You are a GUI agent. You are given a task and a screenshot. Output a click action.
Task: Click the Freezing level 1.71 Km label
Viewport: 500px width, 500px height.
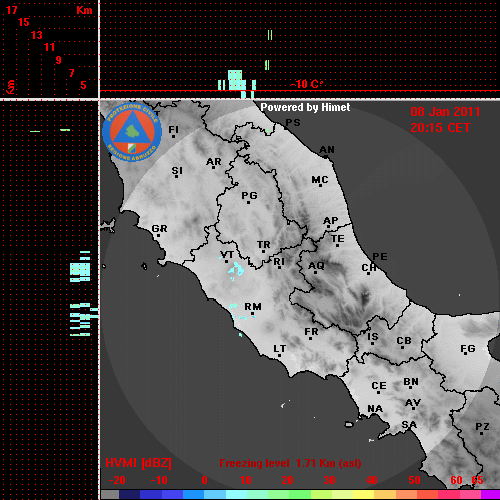(x=290, y=463)
